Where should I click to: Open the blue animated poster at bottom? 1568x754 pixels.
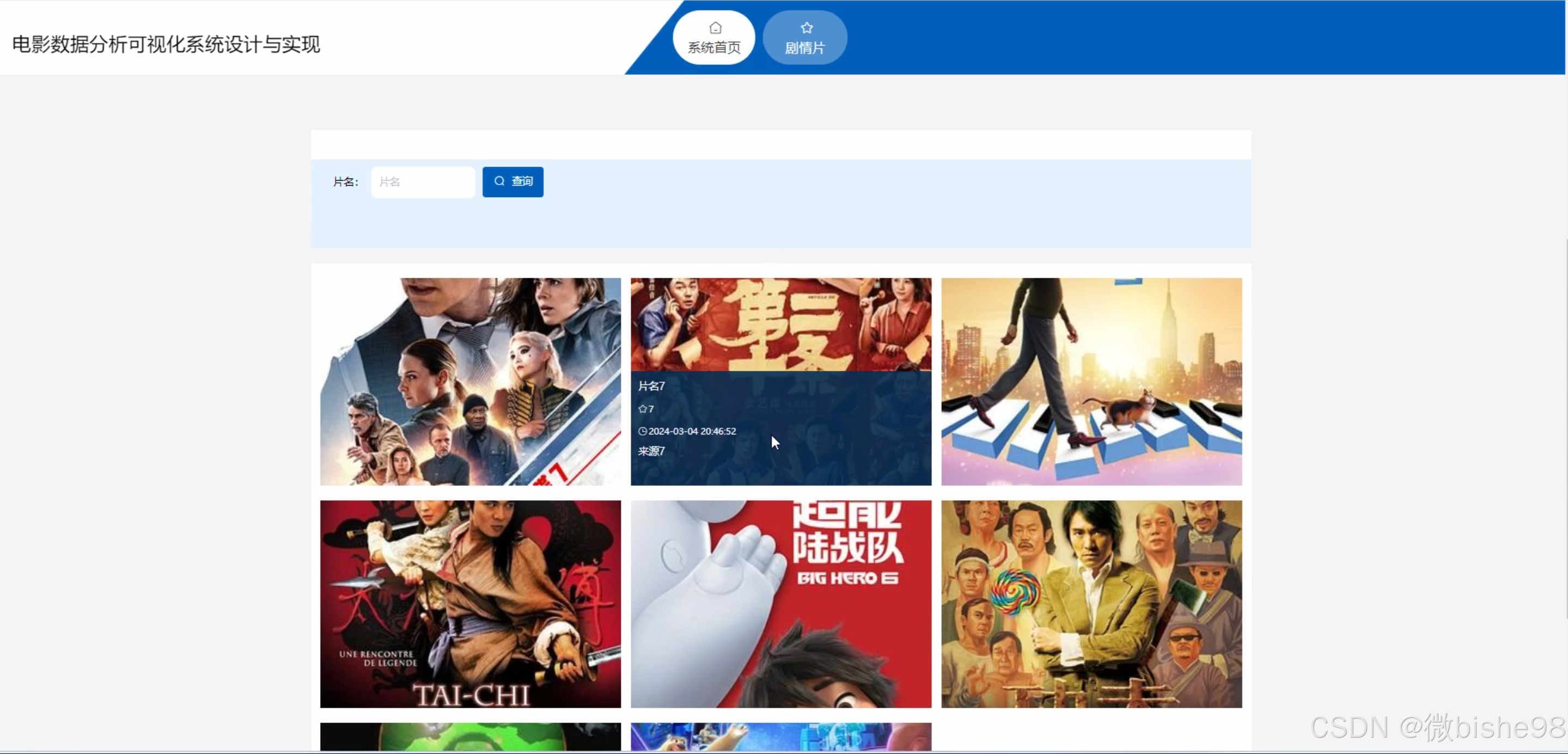(781, 737)
